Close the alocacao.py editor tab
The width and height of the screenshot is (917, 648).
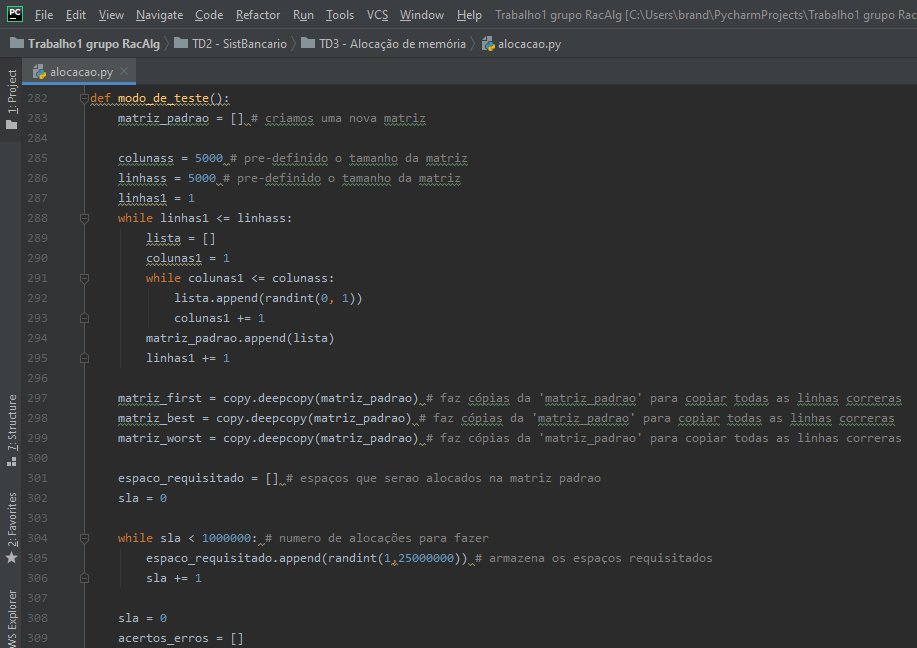[x=124, y=71]
